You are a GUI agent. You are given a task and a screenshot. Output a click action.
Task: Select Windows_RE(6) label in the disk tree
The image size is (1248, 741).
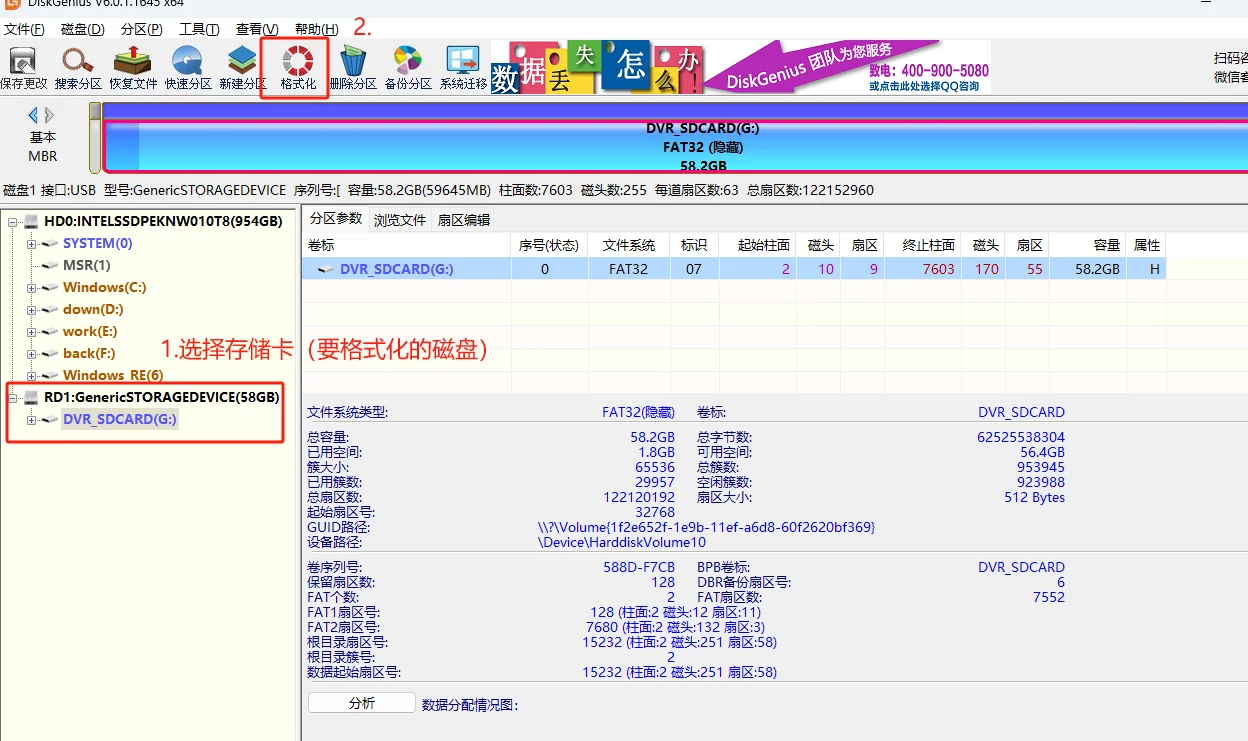(x=113, y=375)
